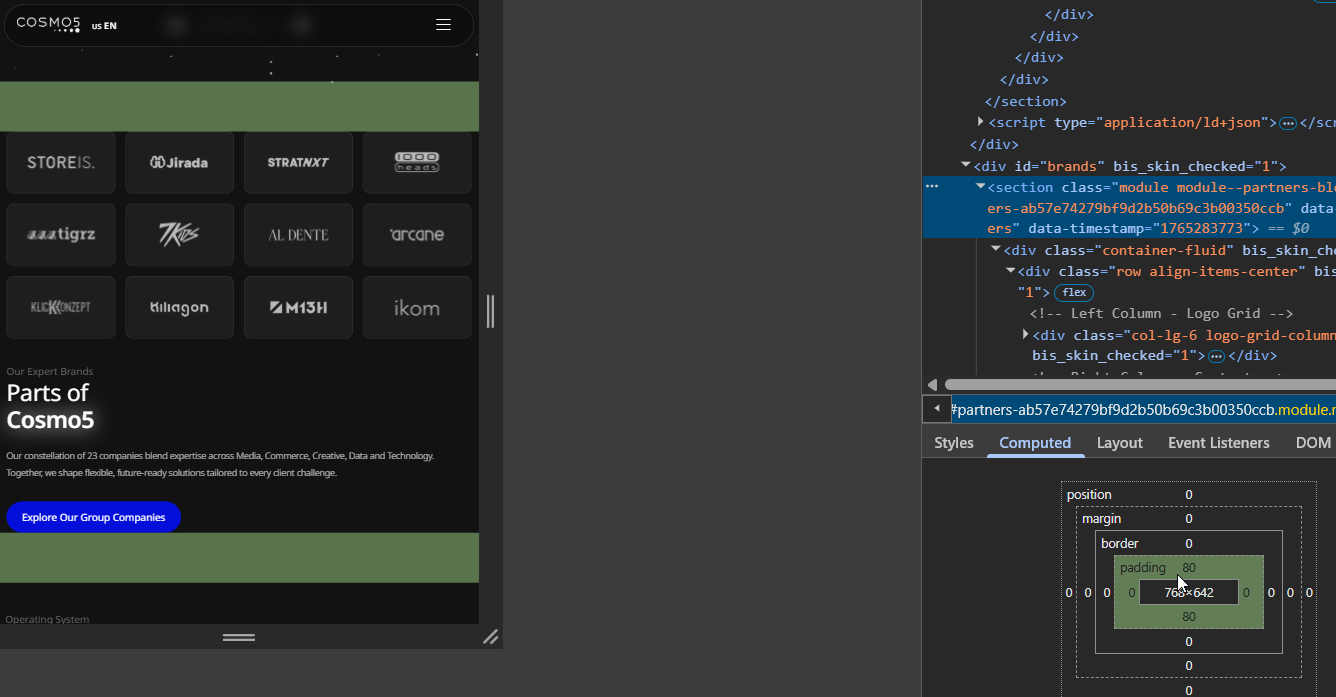This screenshot has width=1336, height=697.
Task: Choose the Killagon logo card
Action: 180,307
